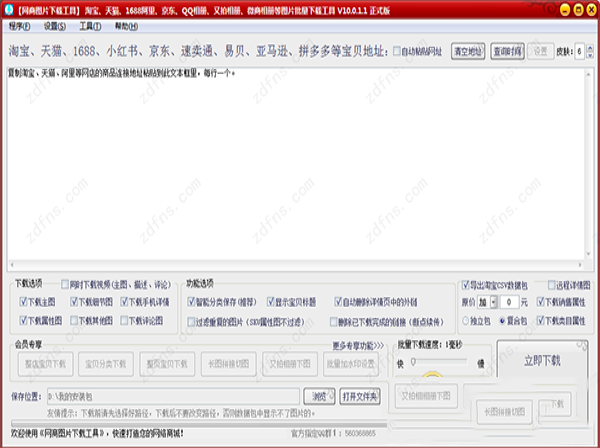Toggle the 下载销售属性 checkbox
The image size is (600, 448).
(540, 302)
